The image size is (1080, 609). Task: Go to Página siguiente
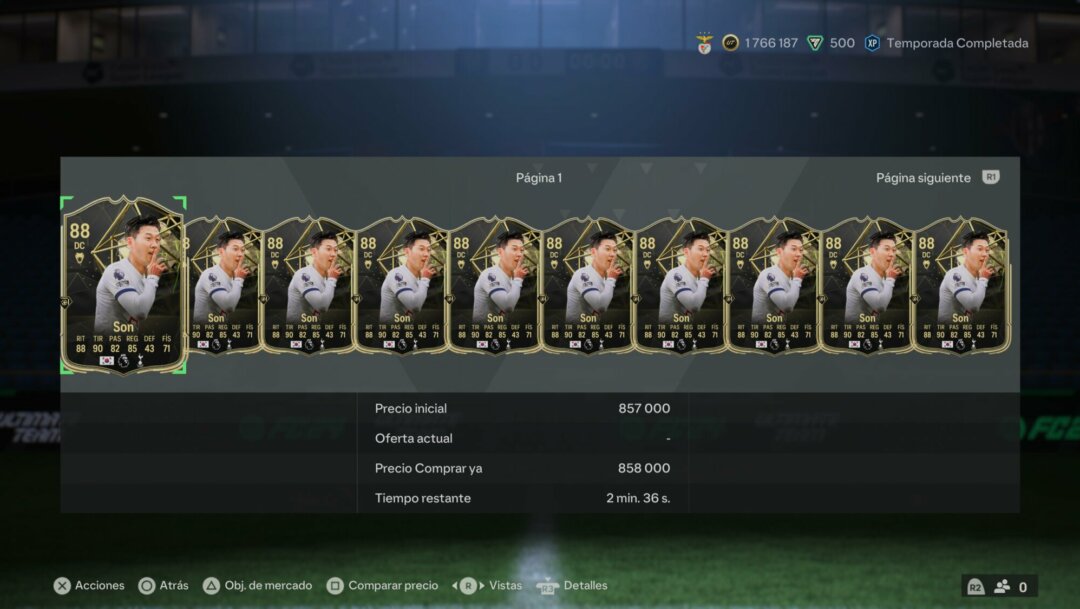click(923, 178)
